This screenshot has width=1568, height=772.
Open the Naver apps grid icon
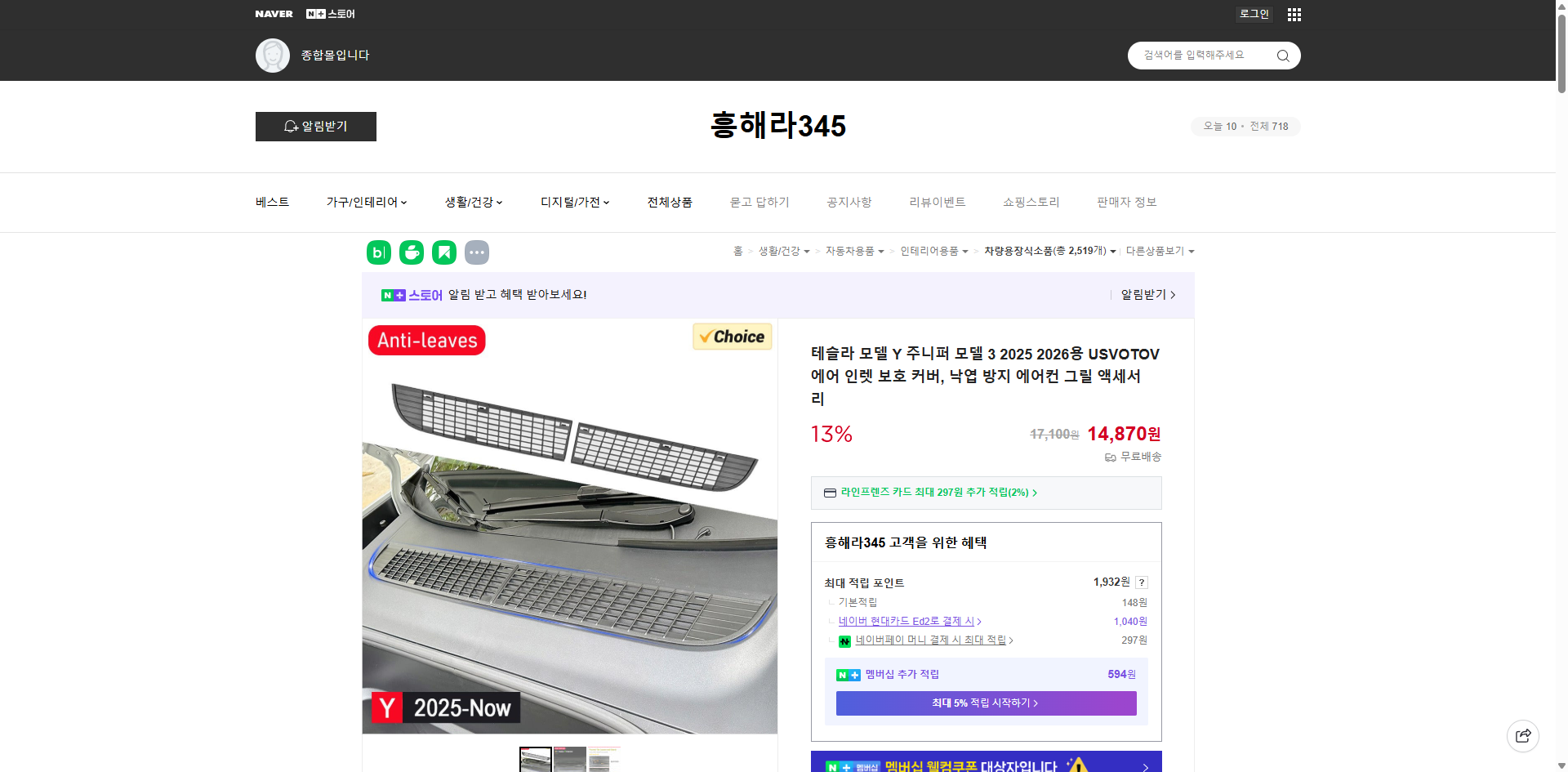[x=1294, y=14]
